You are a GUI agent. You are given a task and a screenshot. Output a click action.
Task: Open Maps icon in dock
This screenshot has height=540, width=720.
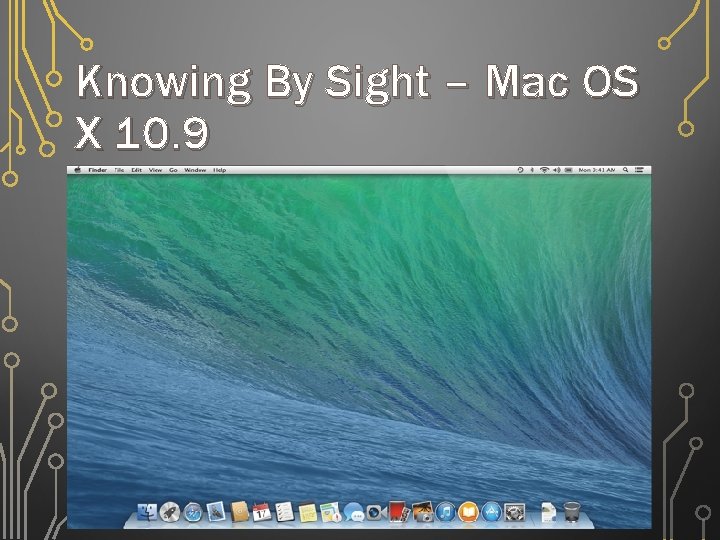click(331, 512)
